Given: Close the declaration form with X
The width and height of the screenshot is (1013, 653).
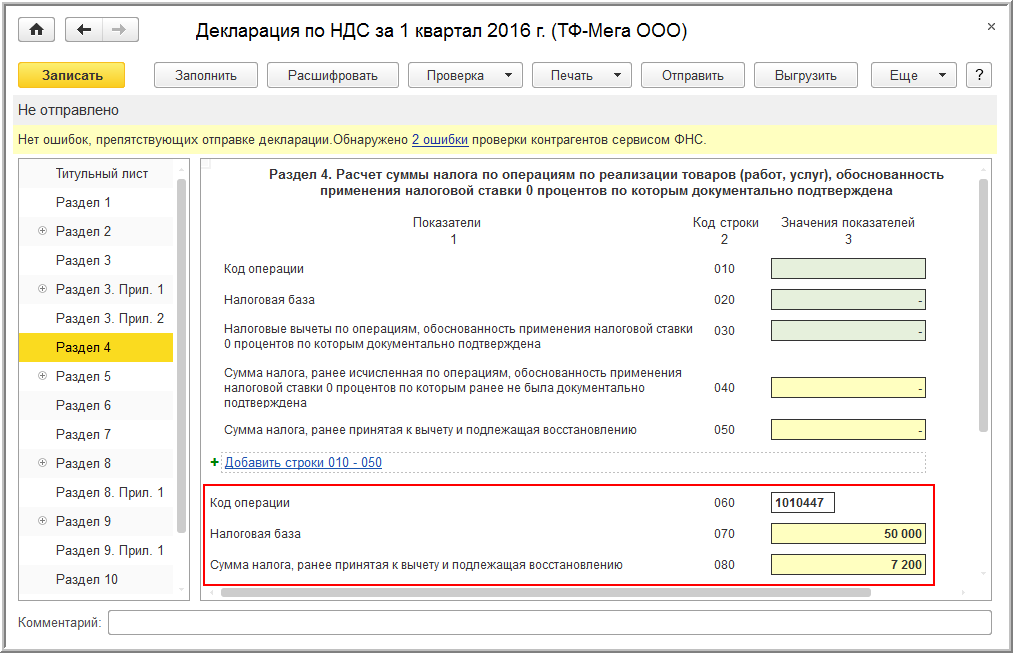Looking at the screenshot, I should click(x=991, y=27).
